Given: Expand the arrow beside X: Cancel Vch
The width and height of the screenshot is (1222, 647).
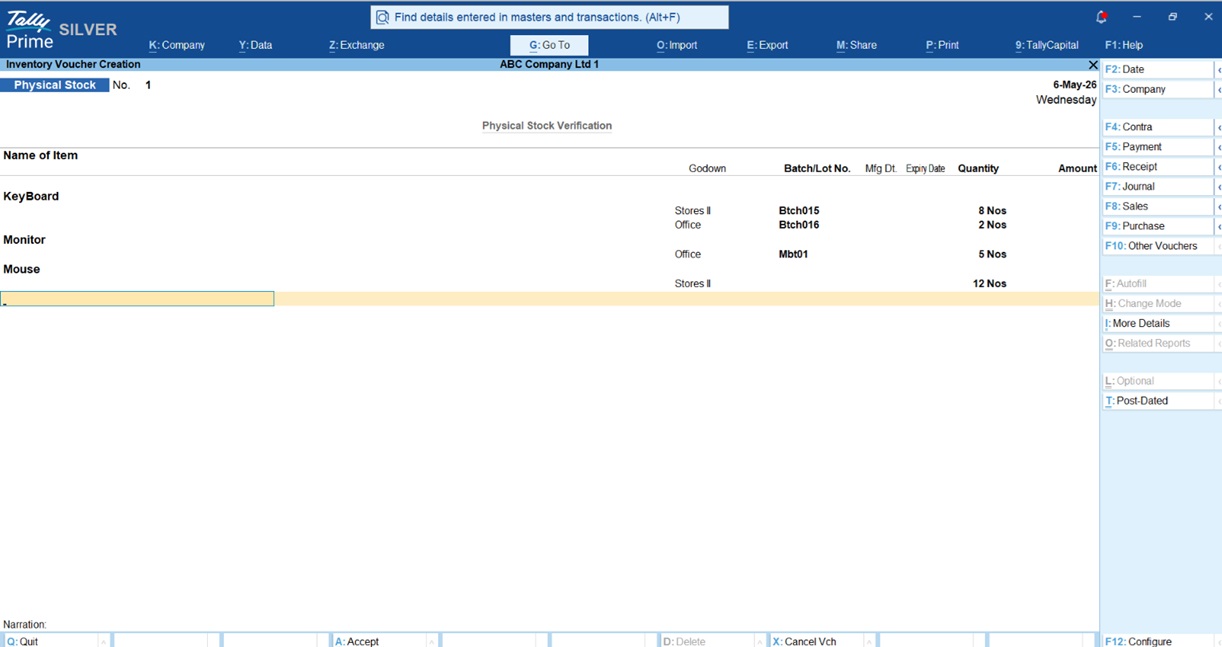Looking at the screenshot, I should pos(870,642).
